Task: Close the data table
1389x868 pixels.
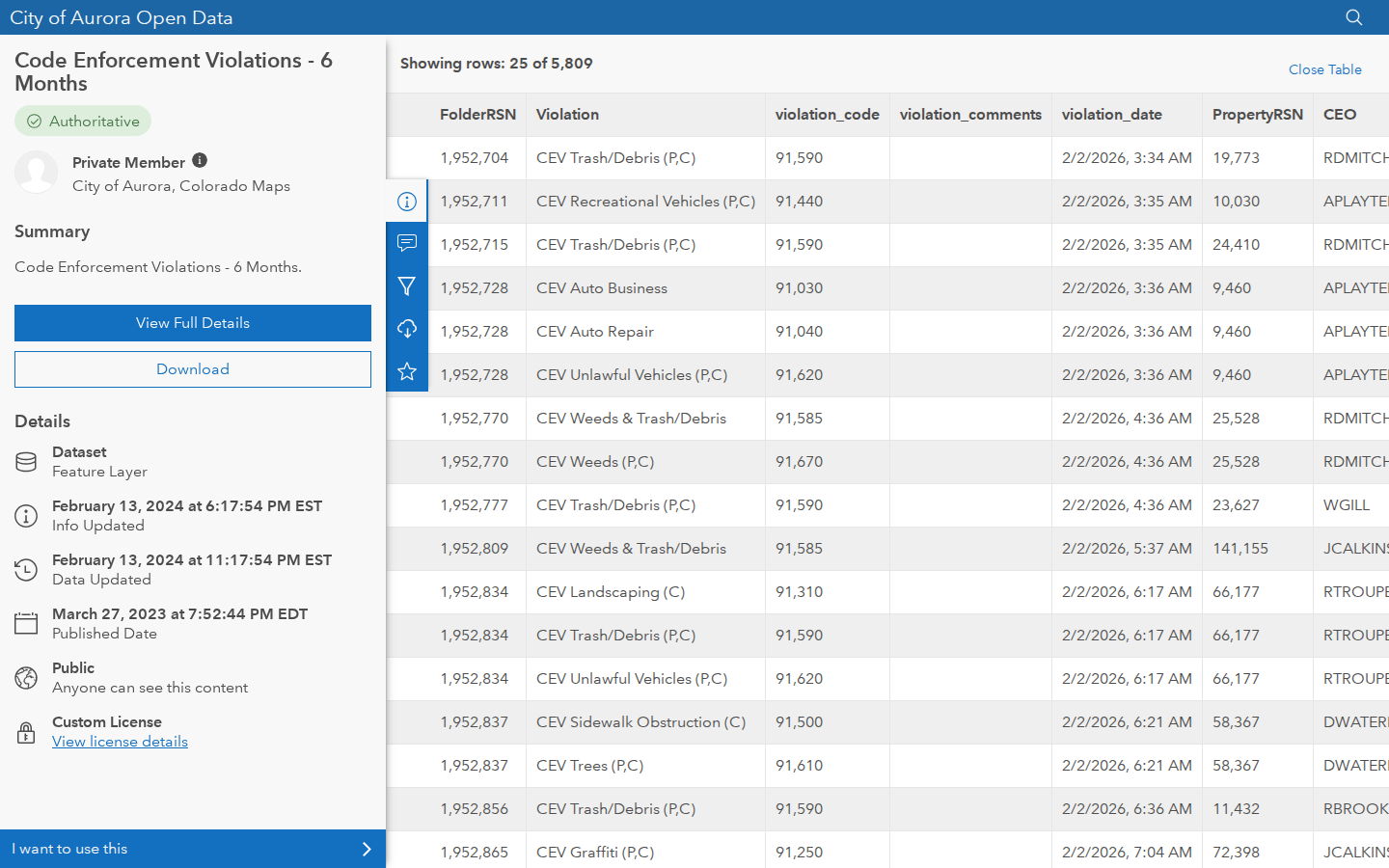Action: [1325, 69]
